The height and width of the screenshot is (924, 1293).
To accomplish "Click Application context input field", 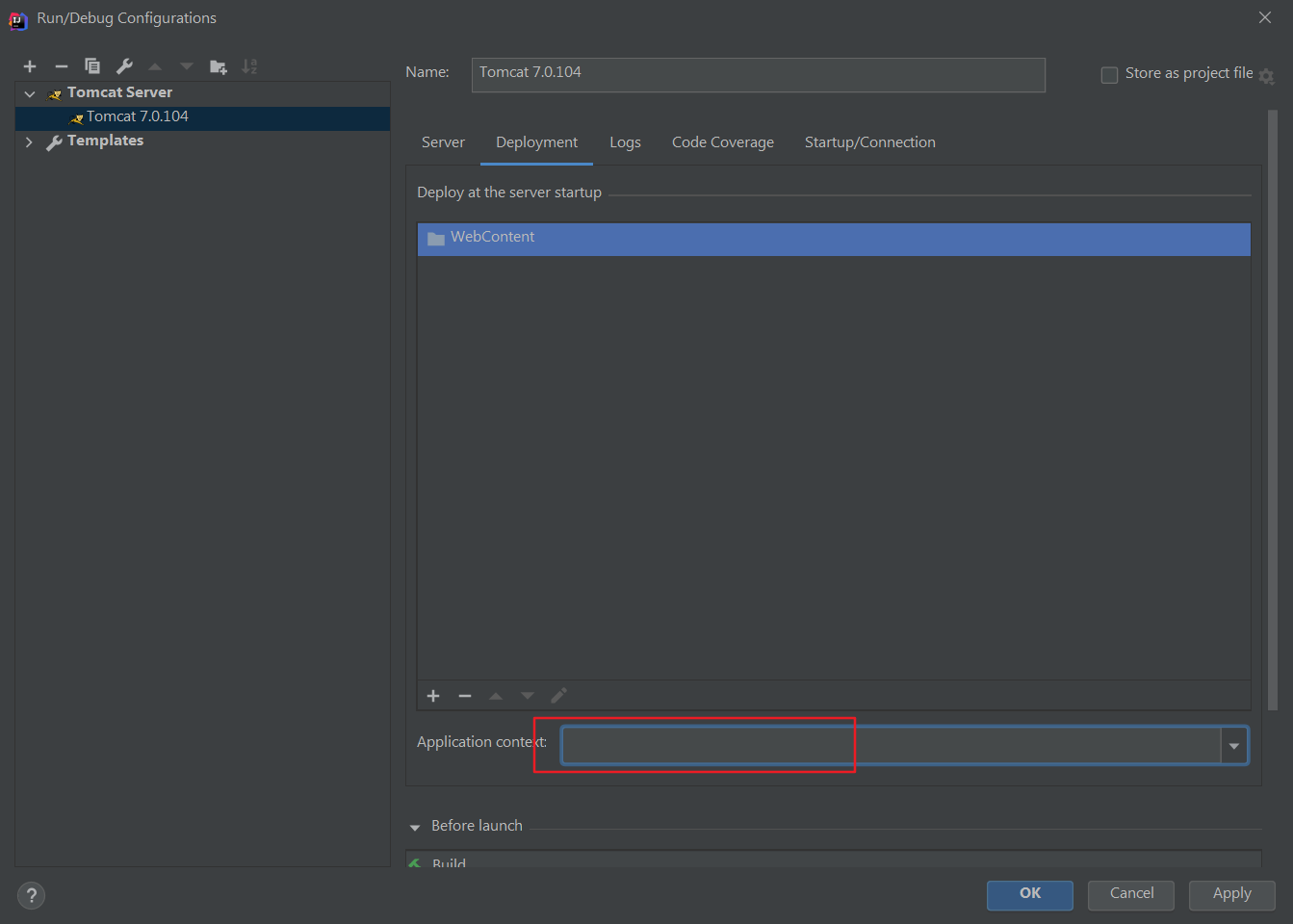I will coord(892,746).
